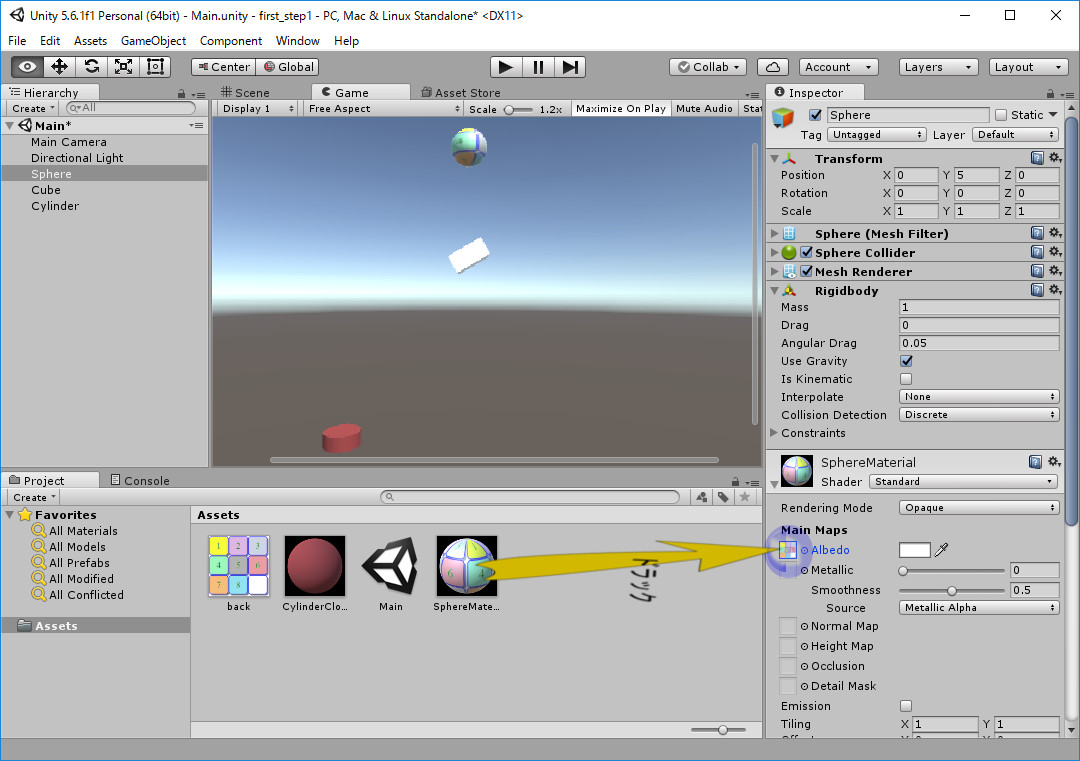Select the Rotate tool
This screenshot has height=761, width=1080.
(91, 67)
